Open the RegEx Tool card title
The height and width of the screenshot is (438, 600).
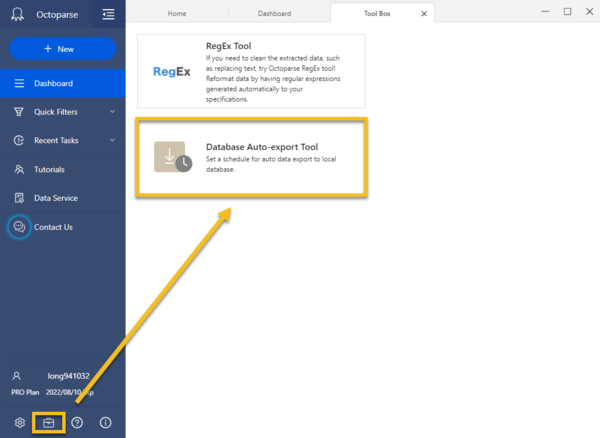pyautogui.click(x=228, y=46)
